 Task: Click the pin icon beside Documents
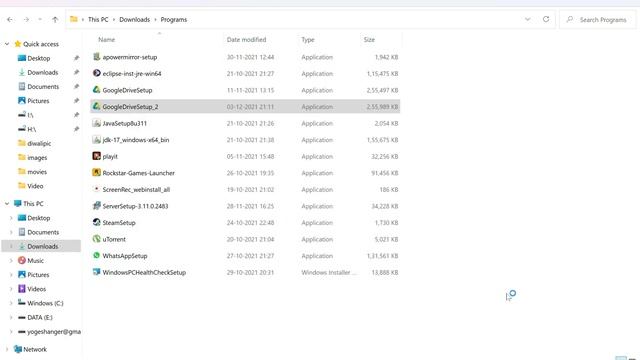(76, 87)
